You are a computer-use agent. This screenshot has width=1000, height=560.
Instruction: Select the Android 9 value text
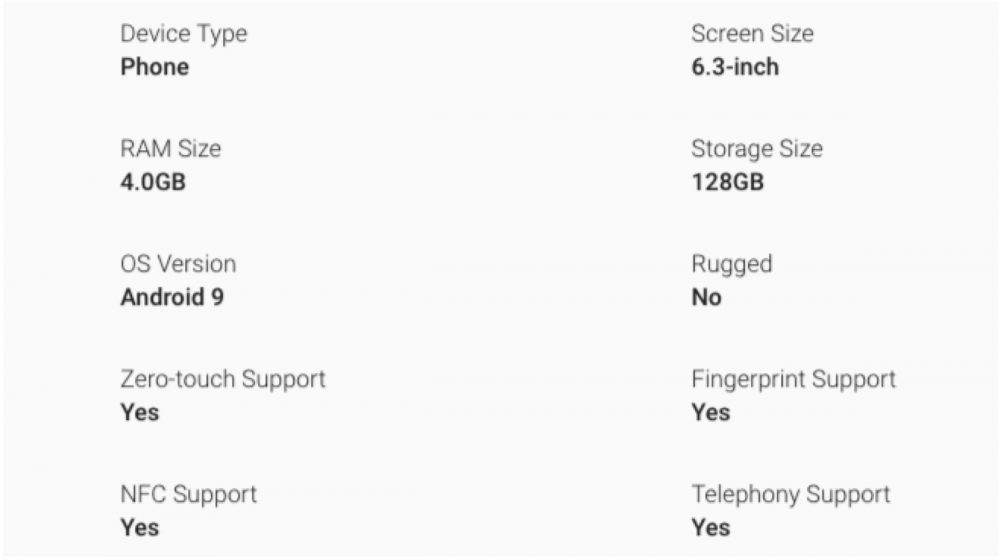click(171, 298)
